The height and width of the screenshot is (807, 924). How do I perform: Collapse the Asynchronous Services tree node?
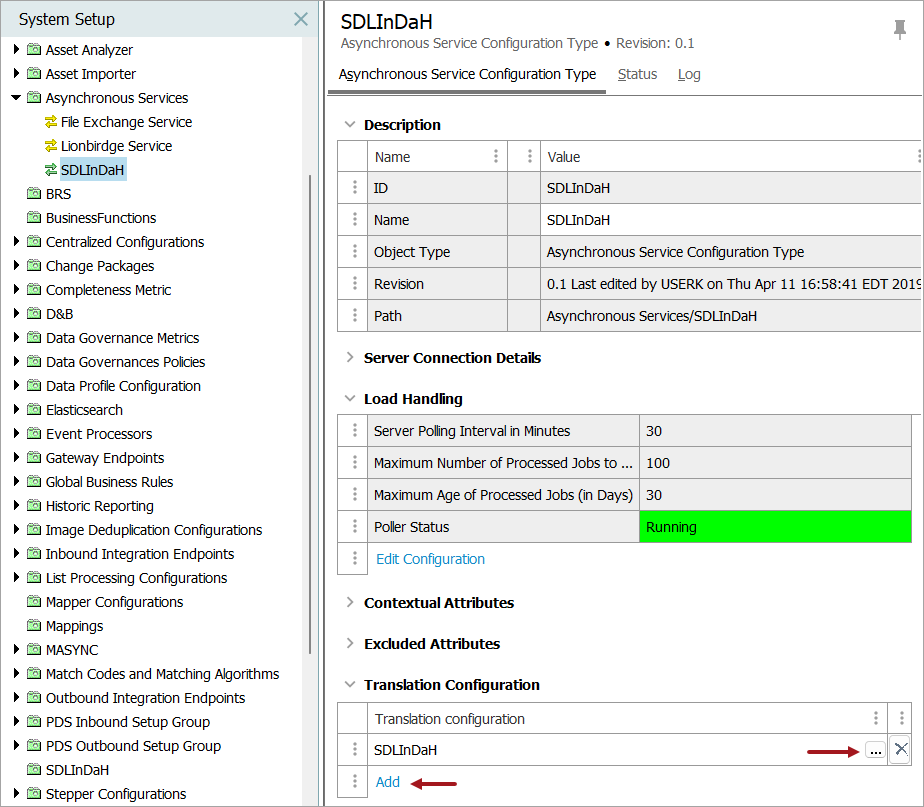[x=16, y=98]
